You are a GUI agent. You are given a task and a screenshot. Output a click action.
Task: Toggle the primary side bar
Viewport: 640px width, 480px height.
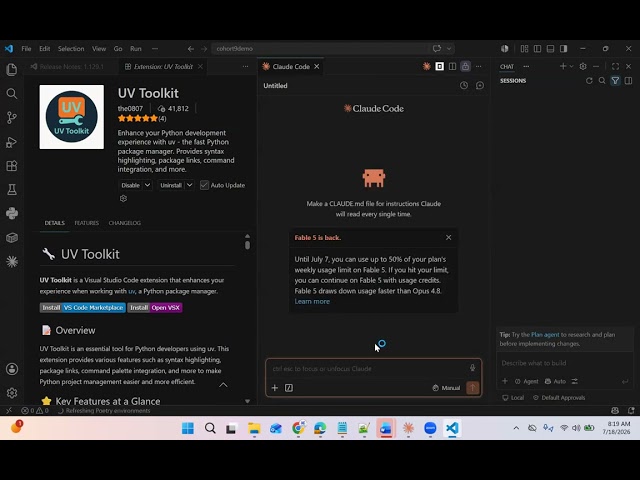538,49
